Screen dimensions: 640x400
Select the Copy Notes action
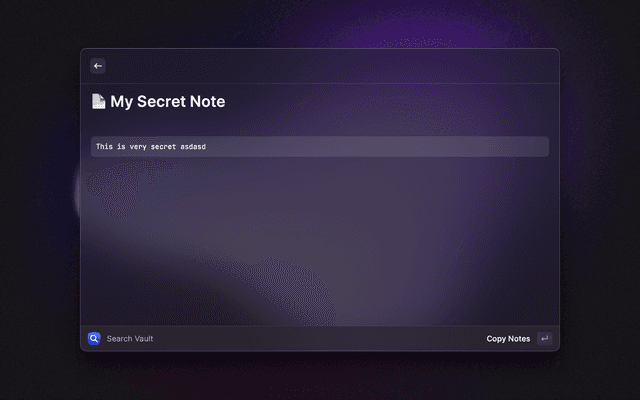tap(508, 339)
